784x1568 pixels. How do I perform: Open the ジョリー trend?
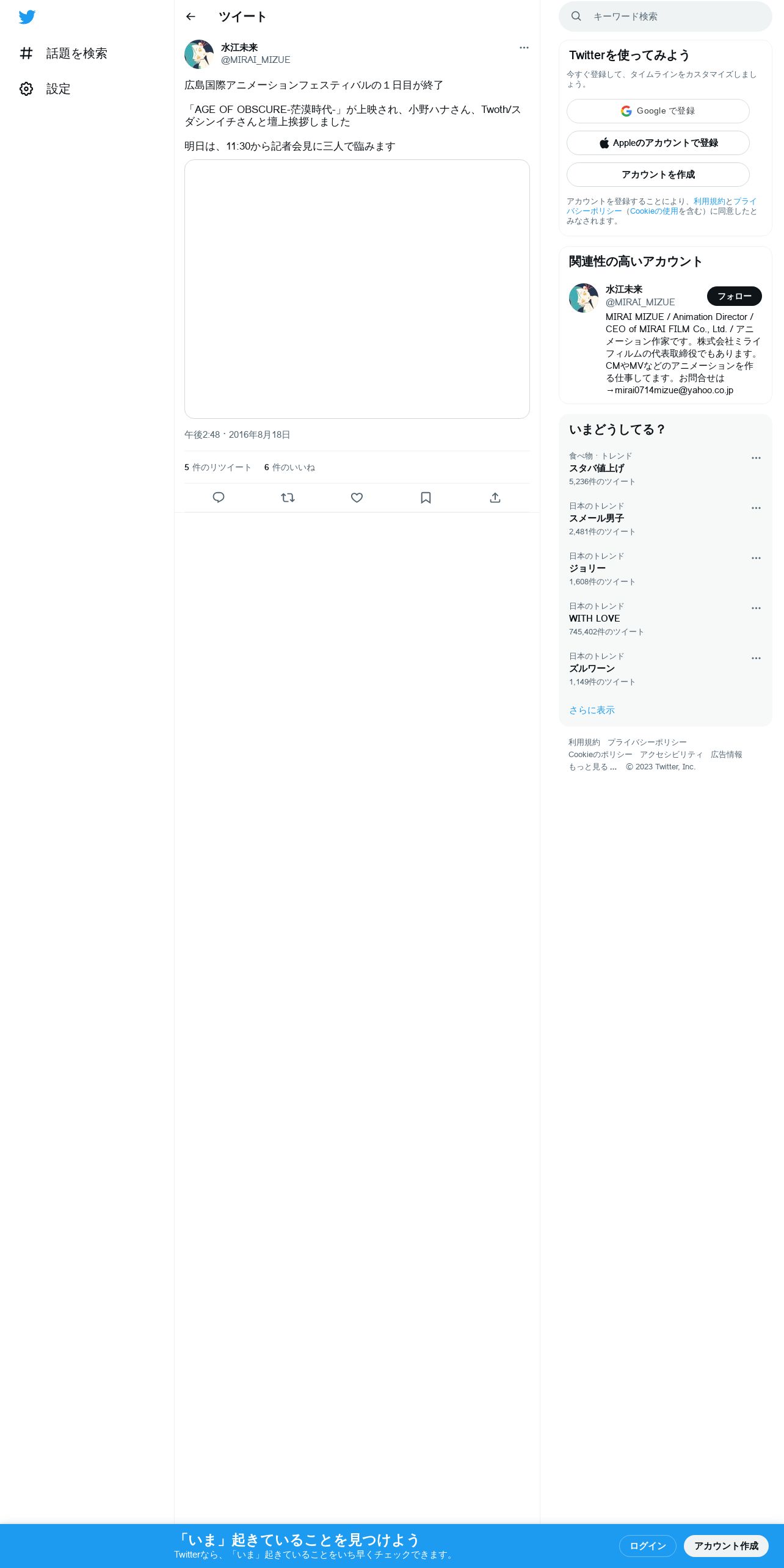click(x=666, y=569)
